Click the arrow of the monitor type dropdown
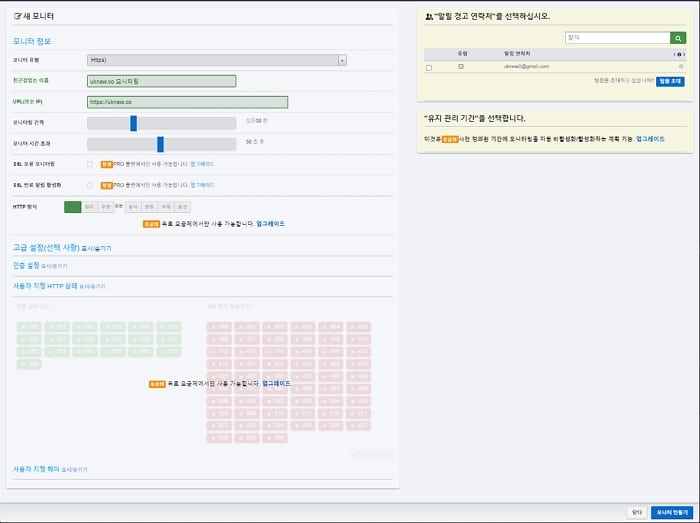This screenshot has width=700, height=523. pyautogui.click(x=342, y=60)
